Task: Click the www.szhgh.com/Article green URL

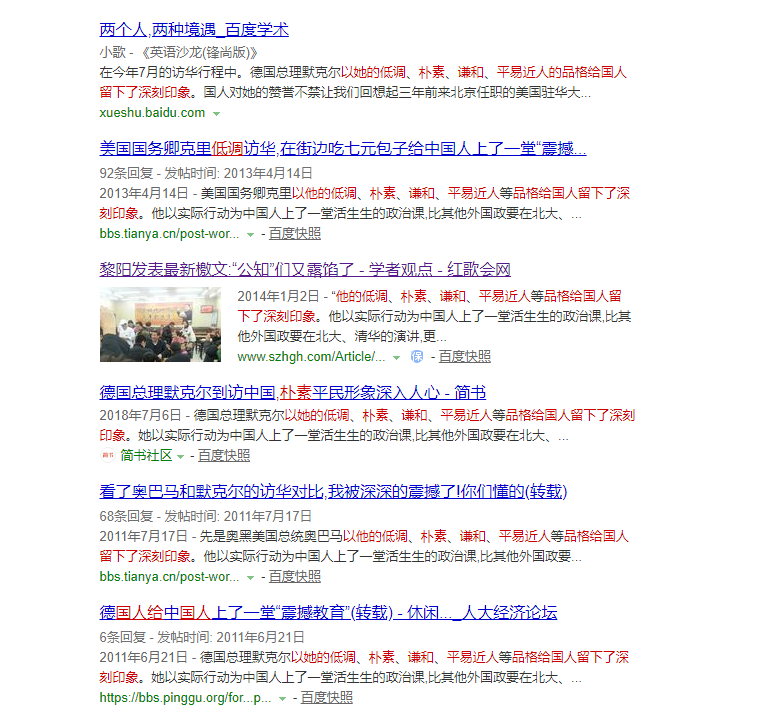Action: point(312,357)
